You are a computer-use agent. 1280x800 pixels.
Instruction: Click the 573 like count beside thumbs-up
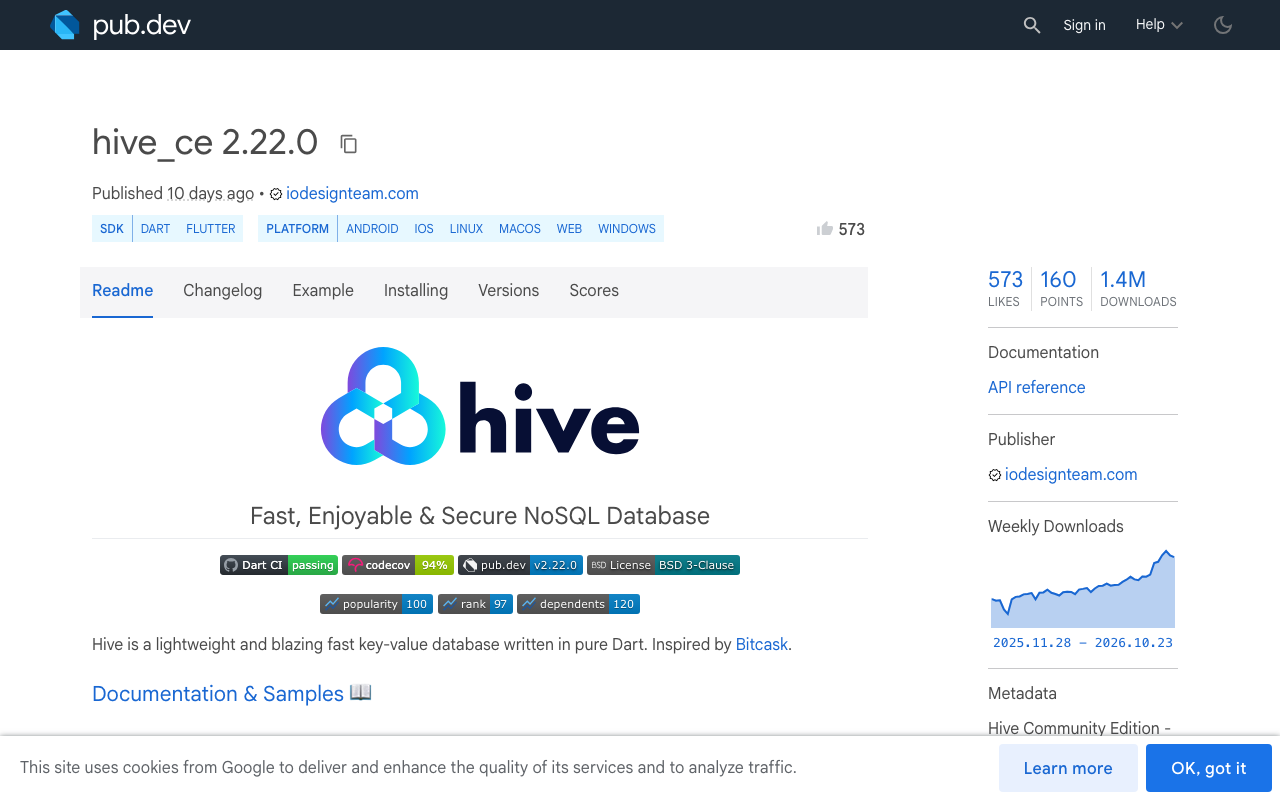click(x=852, y=229)
